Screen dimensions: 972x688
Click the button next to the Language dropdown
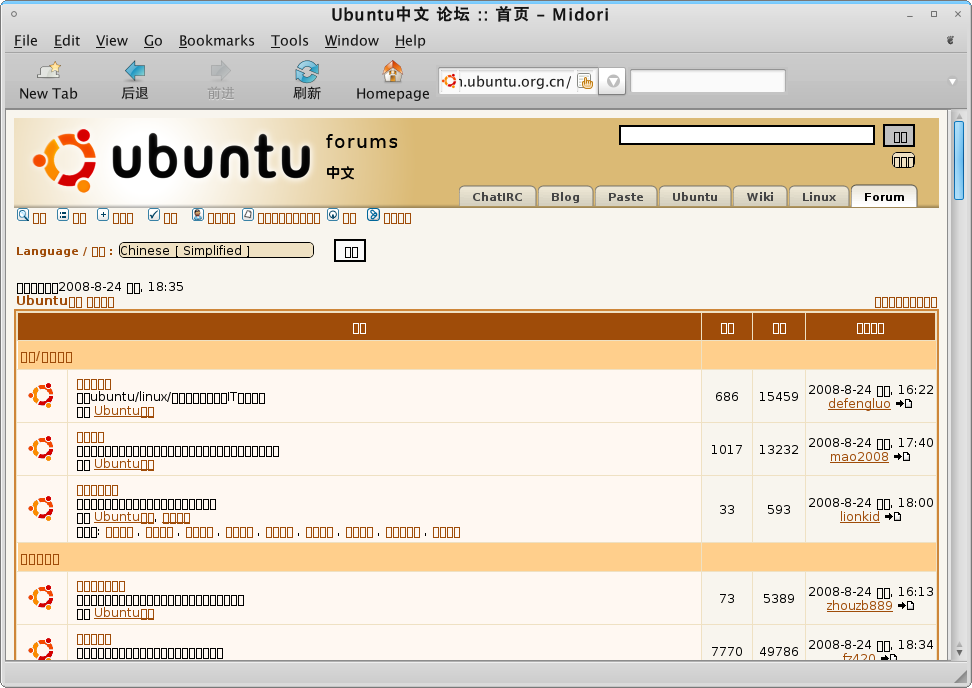pos(350,251)
